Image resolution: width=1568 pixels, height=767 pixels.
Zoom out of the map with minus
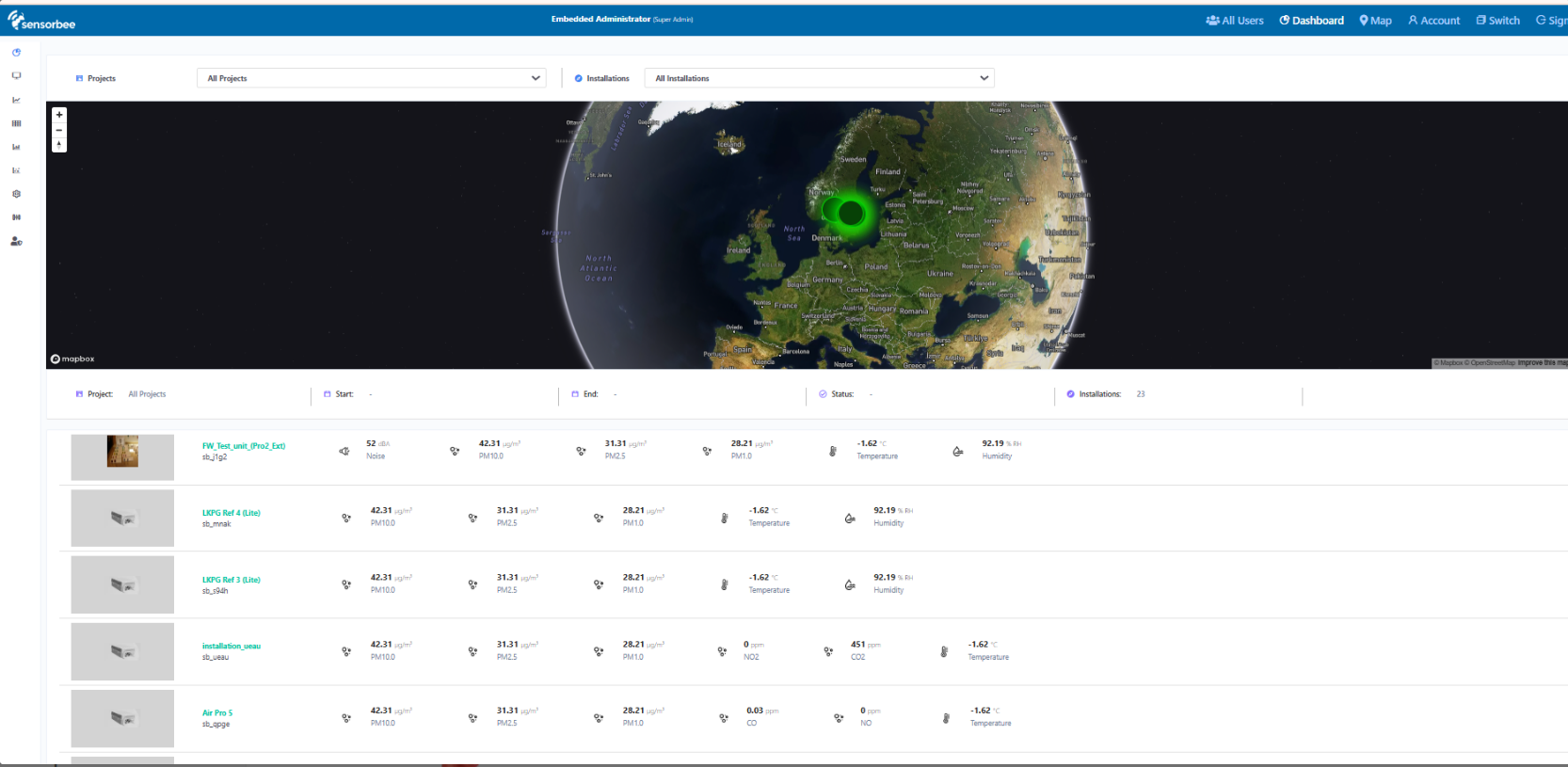(x=59, y=130)
